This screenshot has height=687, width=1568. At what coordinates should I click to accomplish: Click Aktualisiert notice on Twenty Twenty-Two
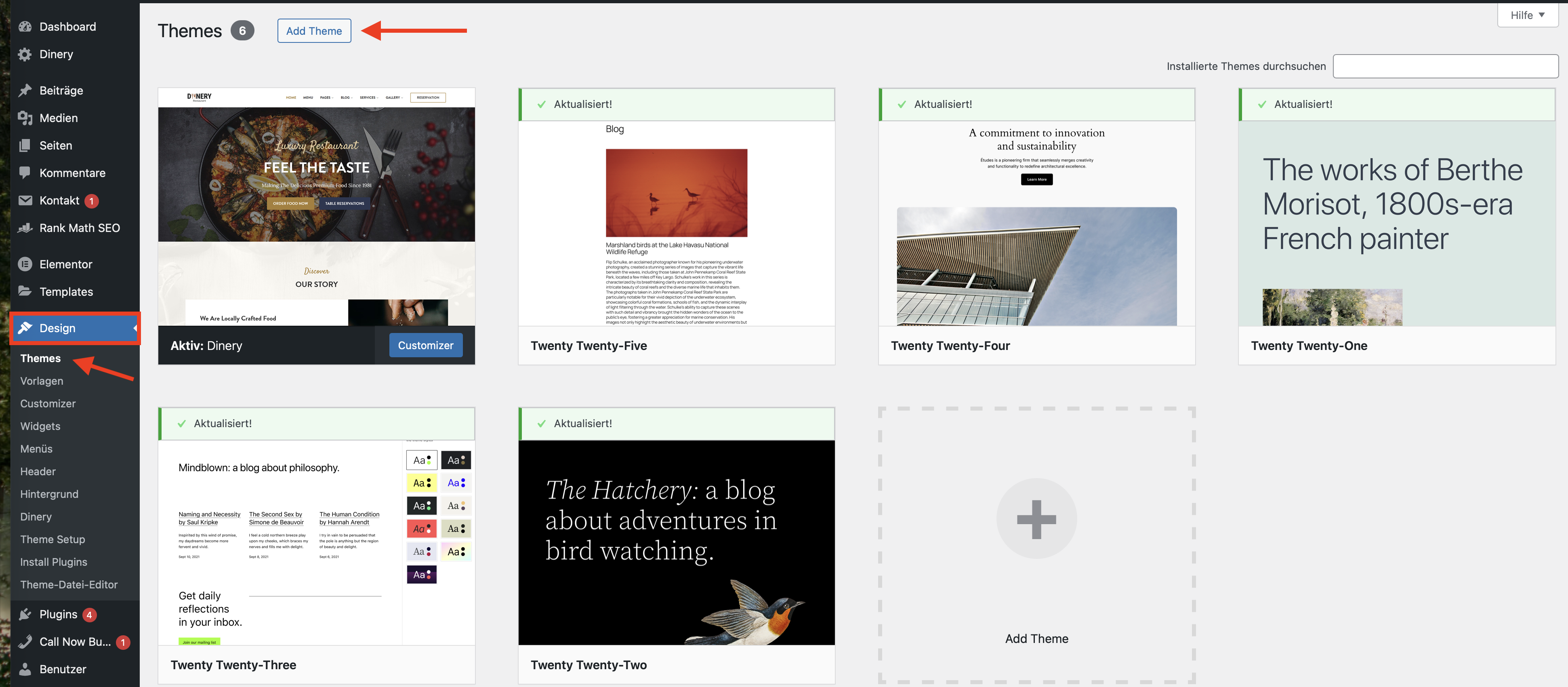click(676, 424)
